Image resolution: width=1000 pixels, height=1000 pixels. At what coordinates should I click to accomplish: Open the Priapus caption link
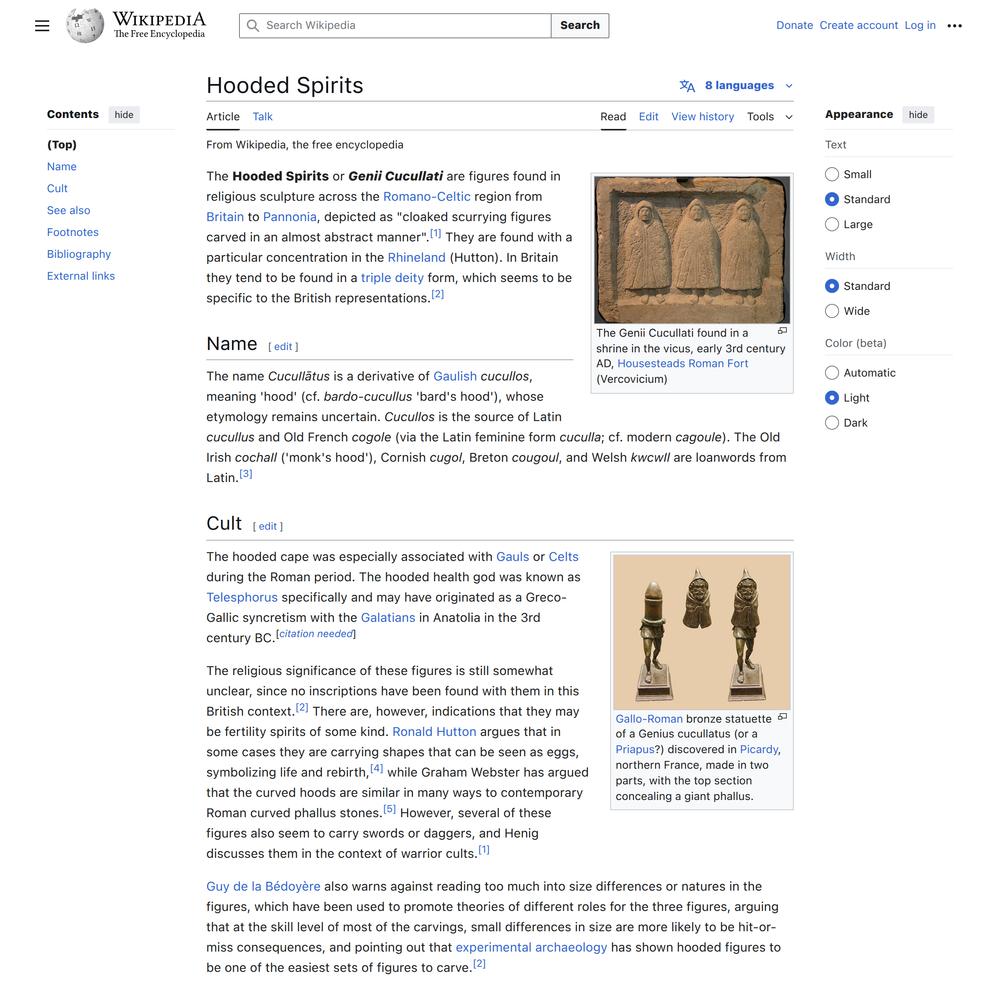635,749
